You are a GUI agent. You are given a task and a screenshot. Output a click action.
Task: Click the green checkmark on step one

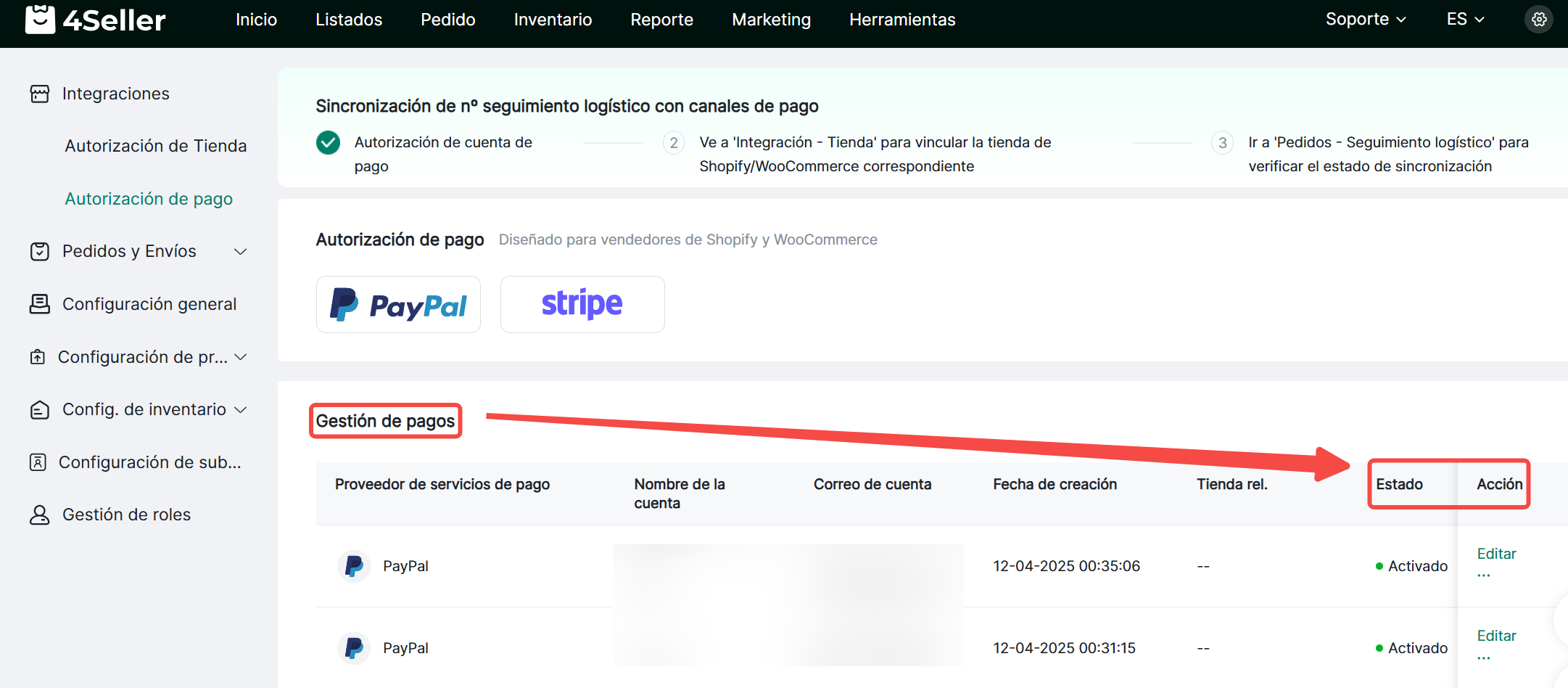[x=328, y=143]
